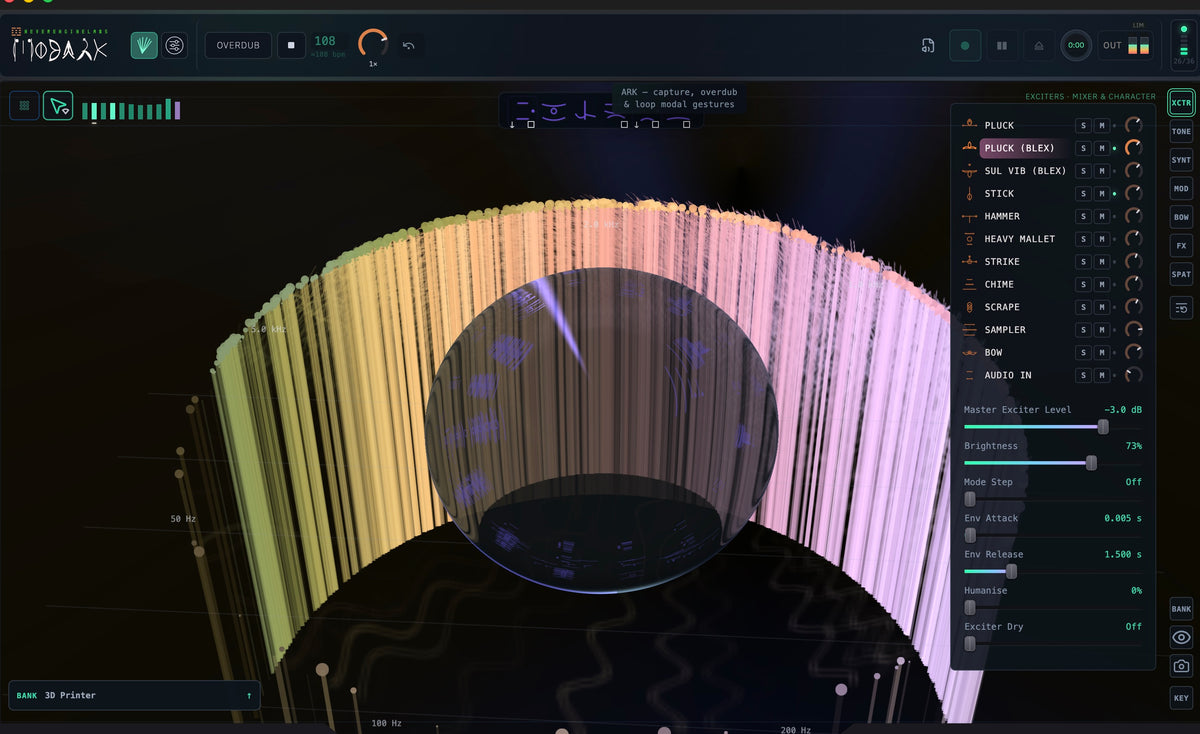This screenshot has width=1200, height=734.
Task: Open the 3D Printer bank selector
Action: point(134,695)
